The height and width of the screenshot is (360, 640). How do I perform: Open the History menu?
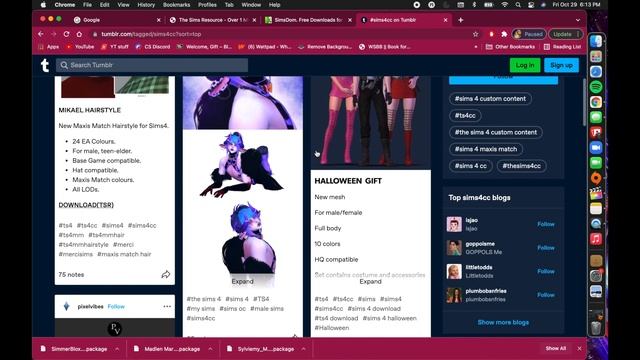[x=146, y=5]
